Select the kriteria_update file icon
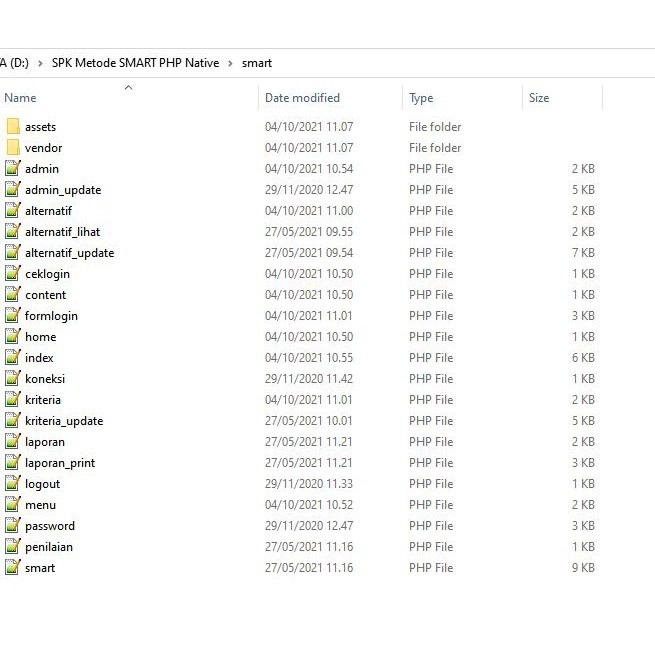Screen dimensions: 655x655 coord(13,420)
